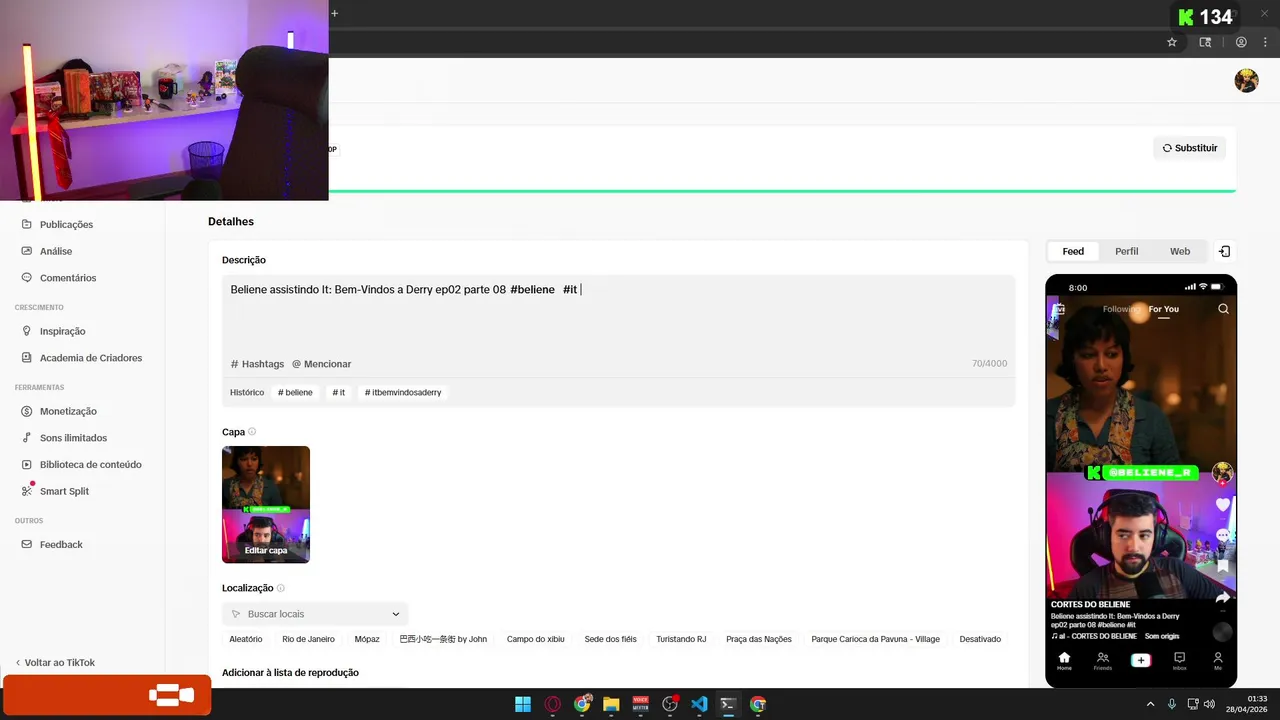Open Smart Split tool
Viewport: 1280px width, 720px height.
(x=64, y=491)
